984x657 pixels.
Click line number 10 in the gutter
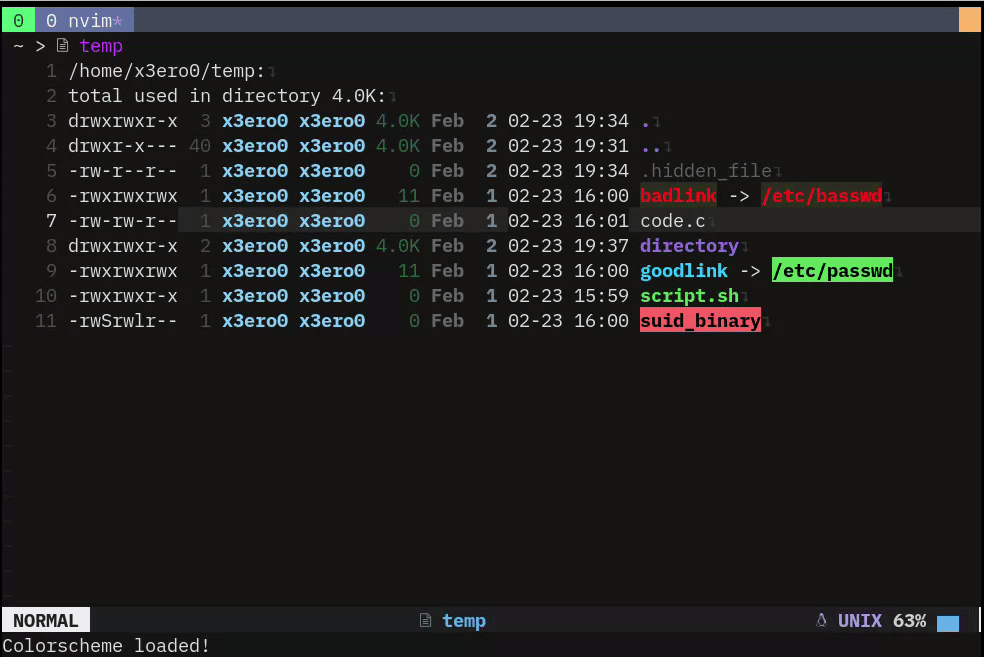click(46, 296)
